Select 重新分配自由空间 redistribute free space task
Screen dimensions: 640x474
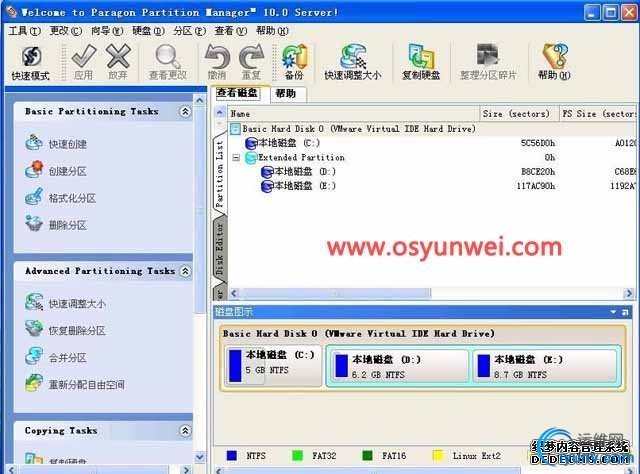[x=75, y=384]
